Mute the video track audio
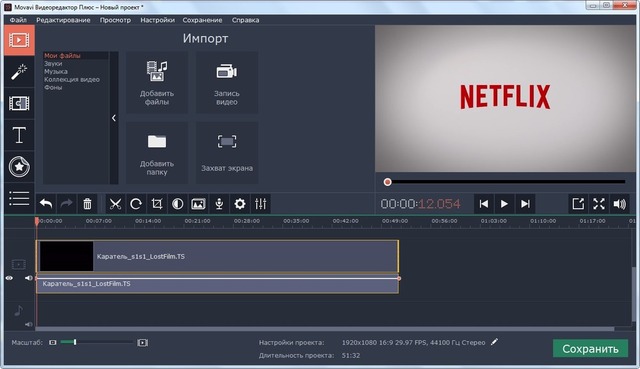 28,278
